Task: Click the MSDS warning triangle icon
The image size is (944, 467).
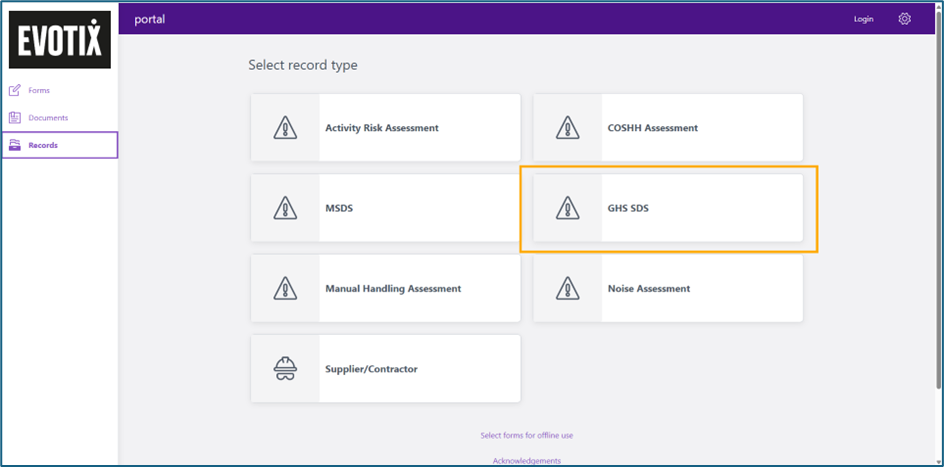Action: coord(285,208)
